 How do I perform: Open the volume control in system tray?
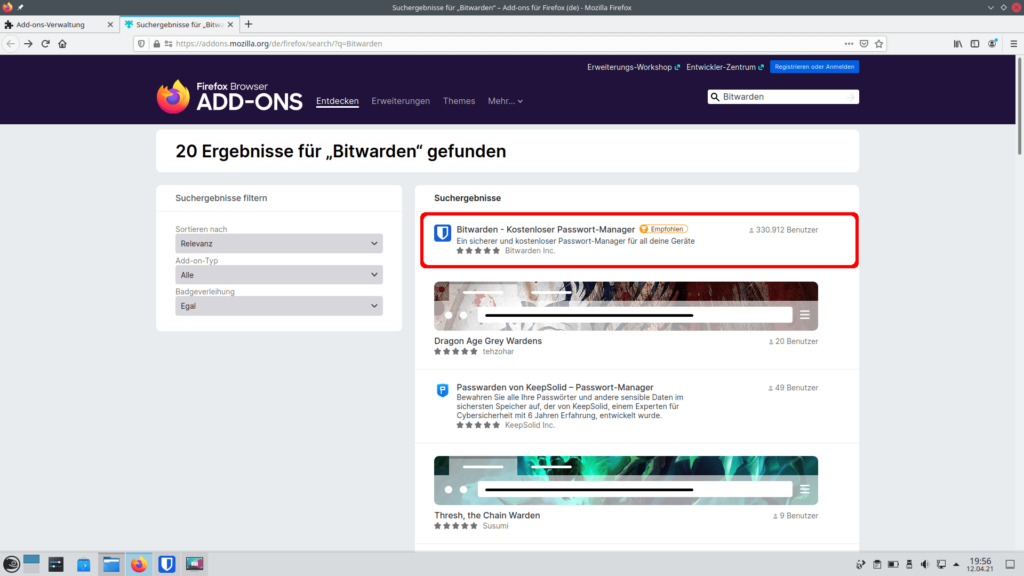[925, 564]
